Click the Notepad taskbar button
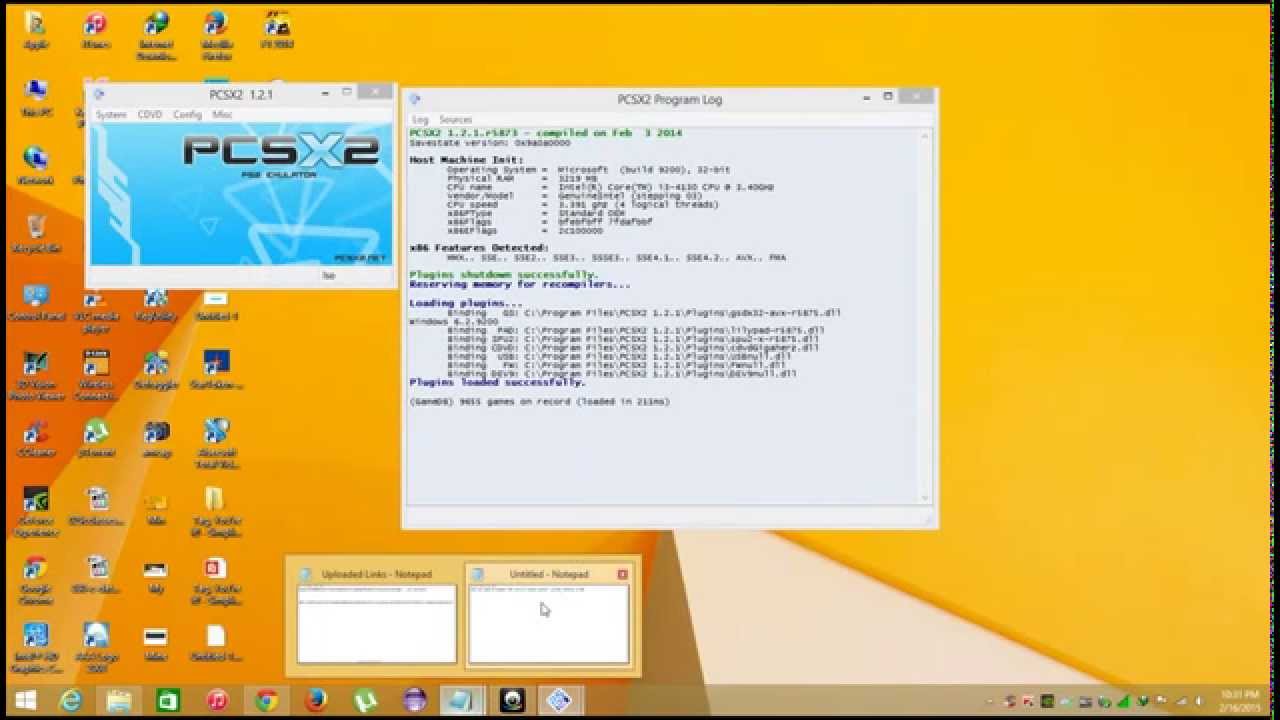Screen dimensions: 1280x720 click(462, 700)
